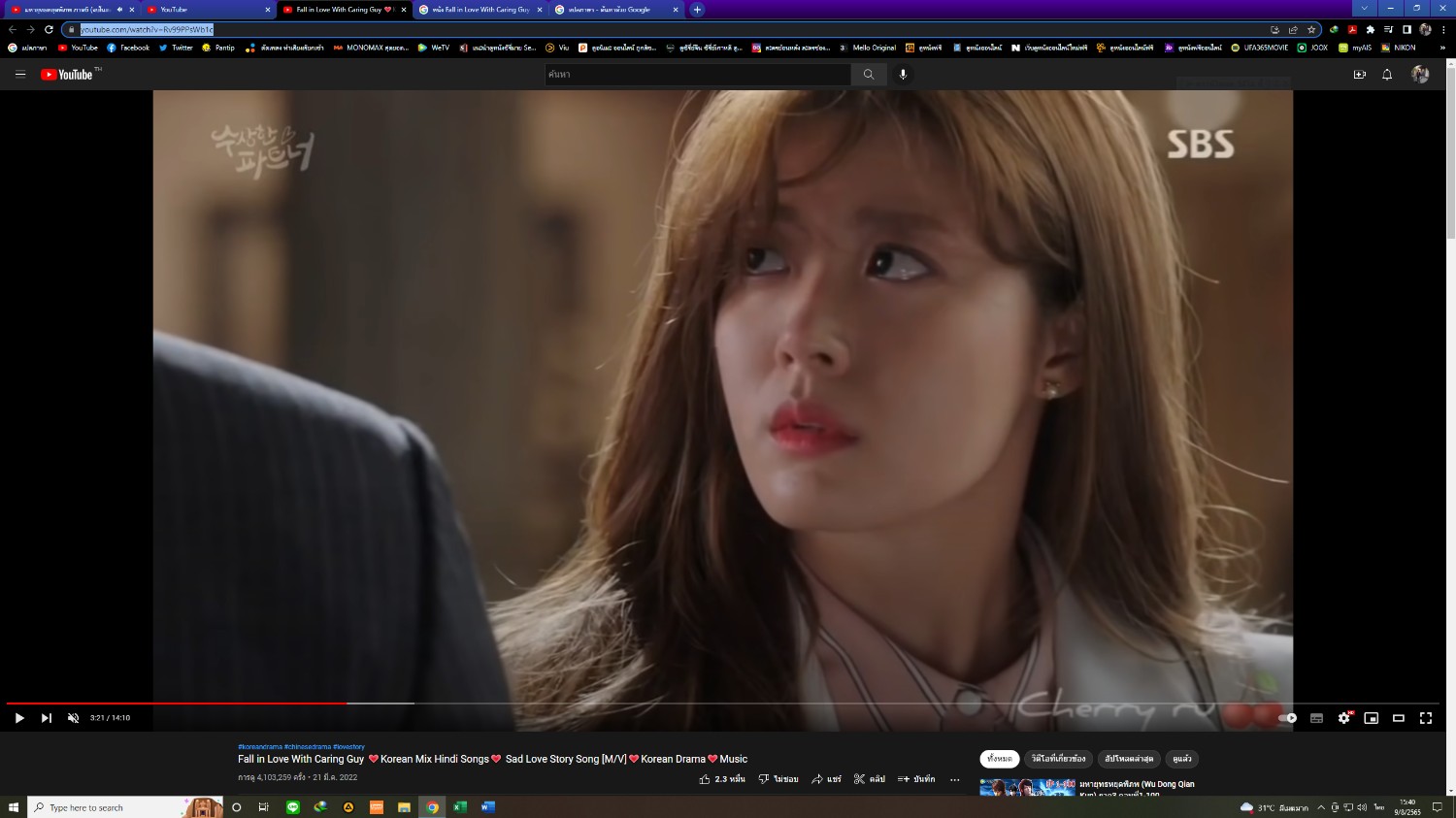The image size is (1456, 818).
Task: Enter full screen mode
Action: point(1426,718)
